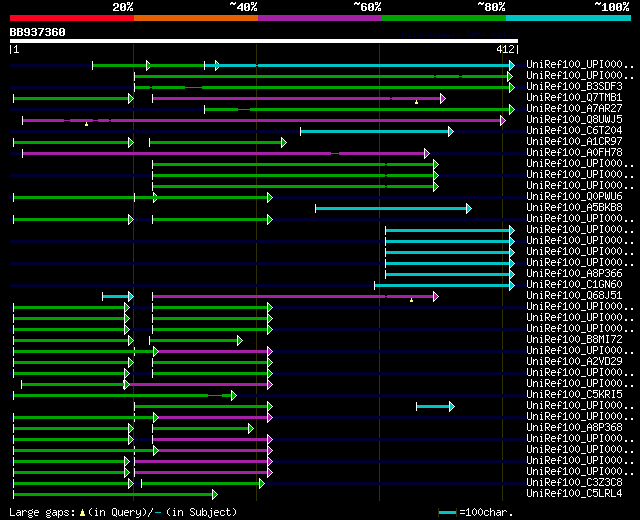Select the UniRef100_Q0PWU6 label
This screenshot has width=640, height=520.
[574, 197]
